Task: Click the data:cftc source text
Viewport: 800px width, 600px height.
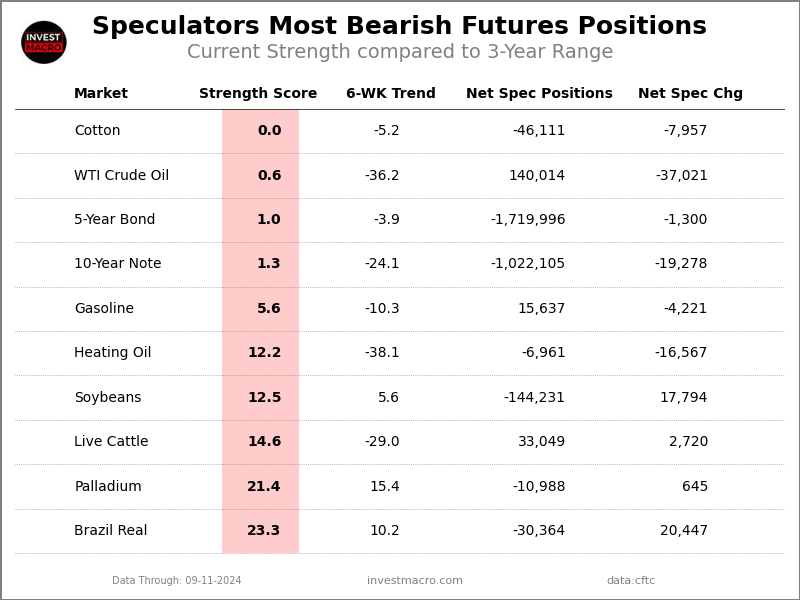Action: 631,581
